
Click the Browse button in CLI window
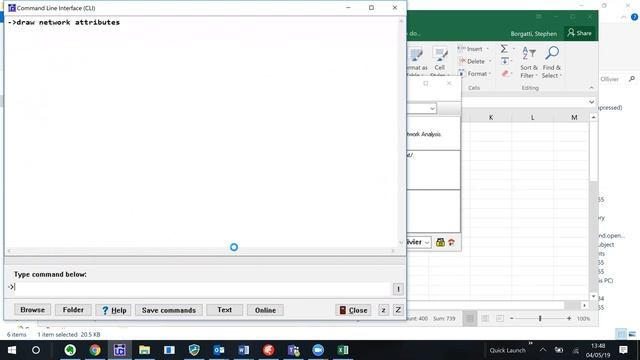coord(33,310)
